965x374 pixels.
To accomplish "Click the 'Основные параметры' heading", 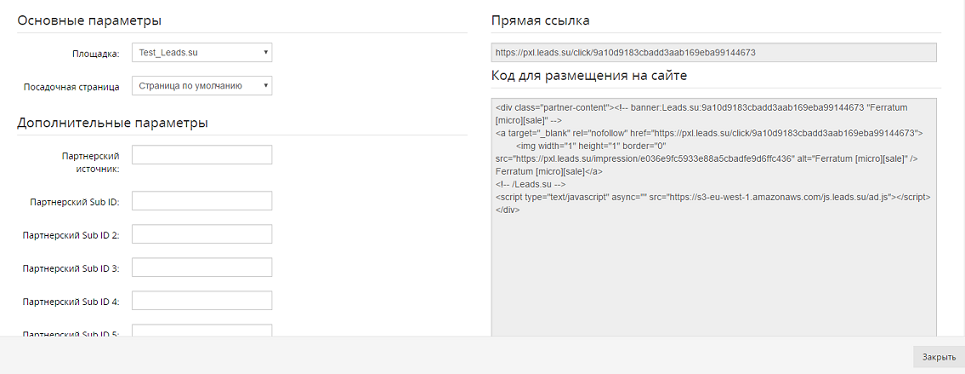I will coord(89,20).
